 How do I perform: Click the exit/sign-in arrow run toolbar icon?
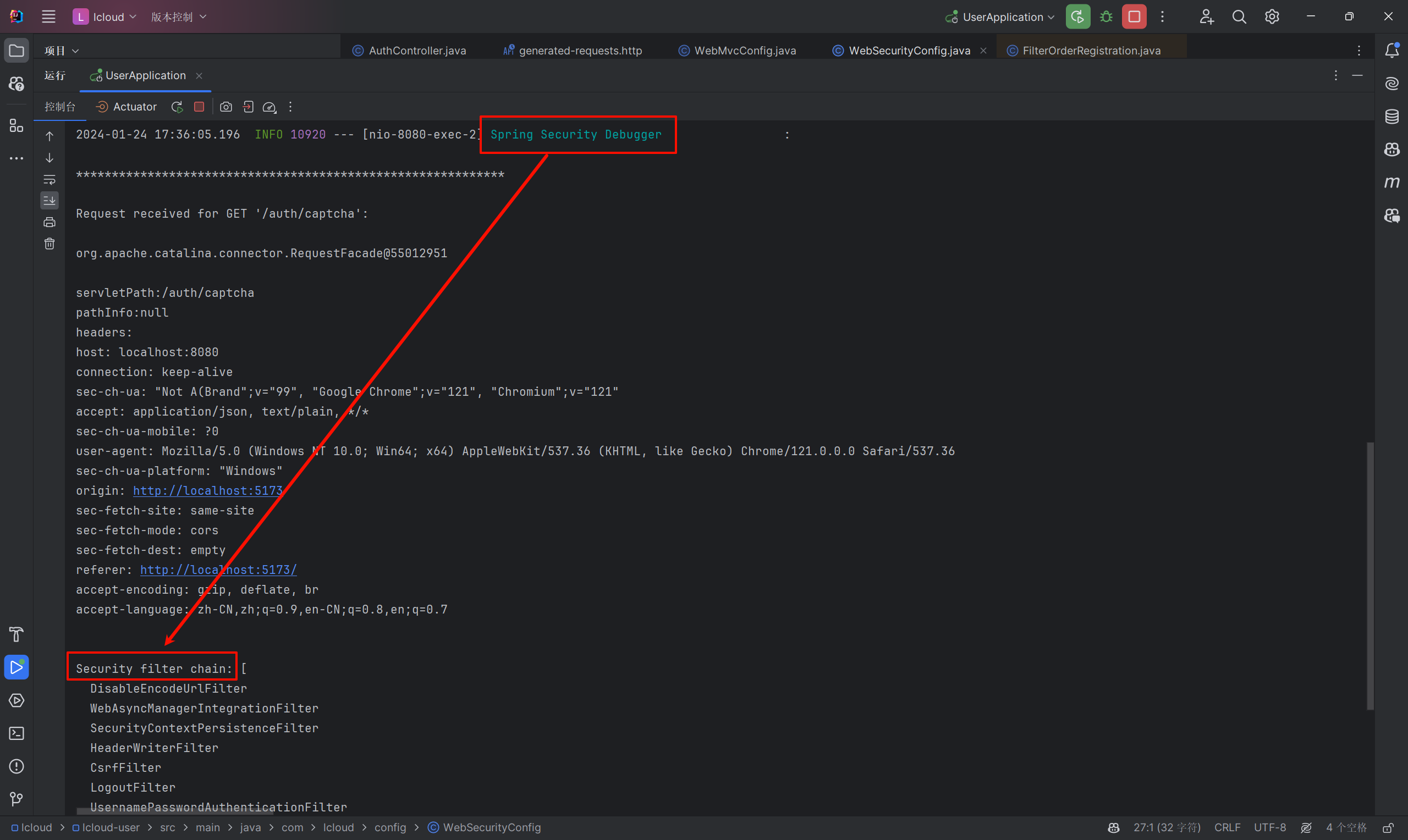coord(248,107)
